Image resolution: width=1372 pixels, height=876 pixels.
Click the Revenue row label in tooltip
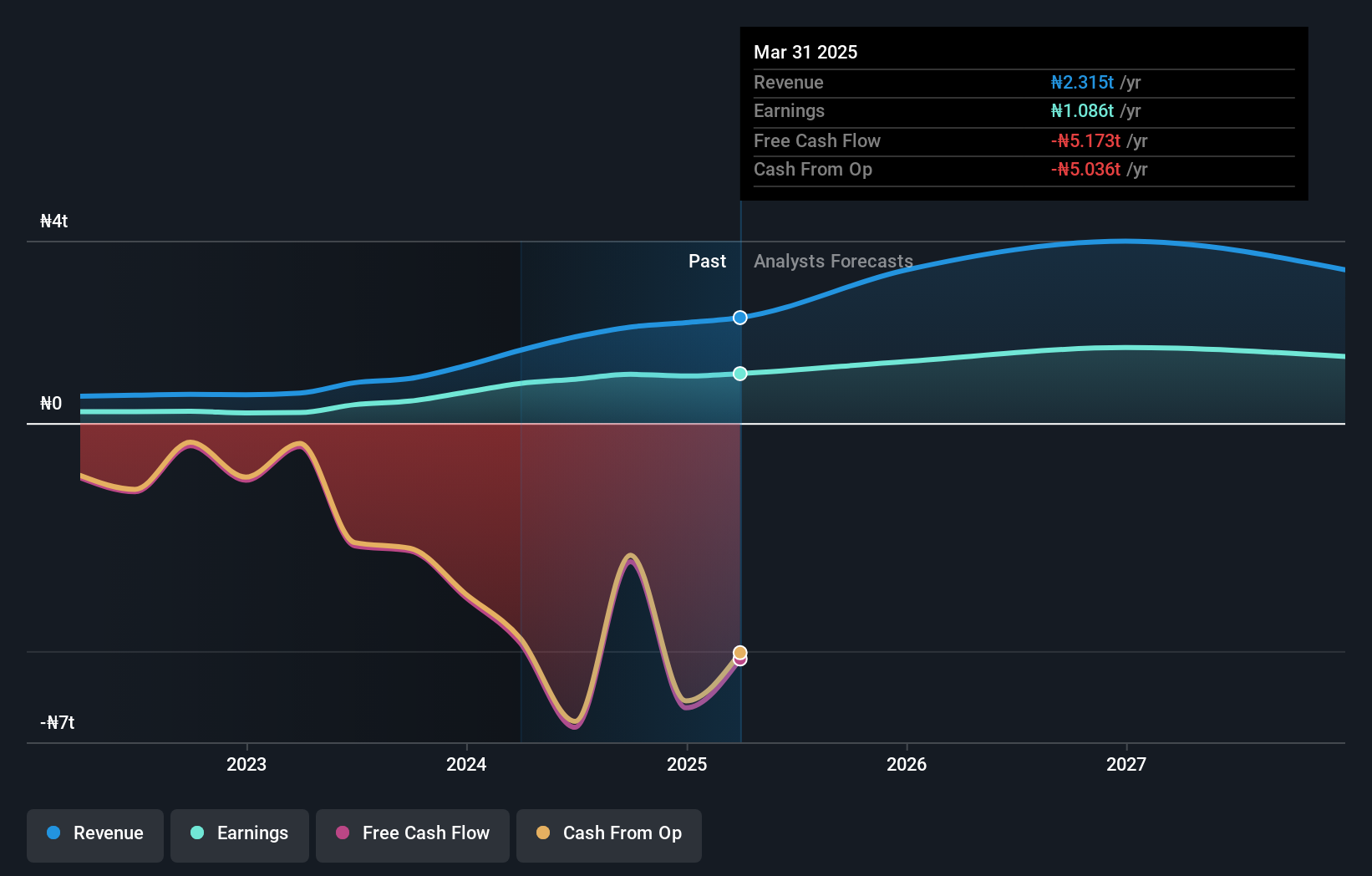788,82
